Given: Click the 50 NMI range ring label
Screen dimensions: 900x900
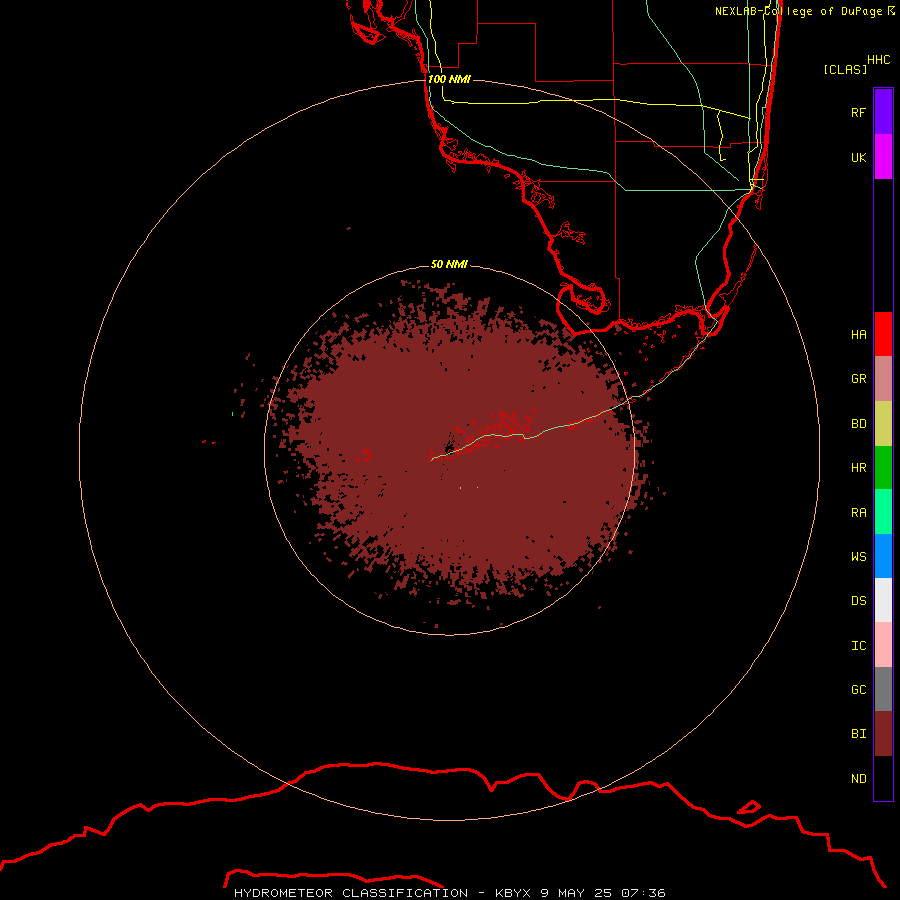Looking at the screenshot, I should [x=449, y=264].
